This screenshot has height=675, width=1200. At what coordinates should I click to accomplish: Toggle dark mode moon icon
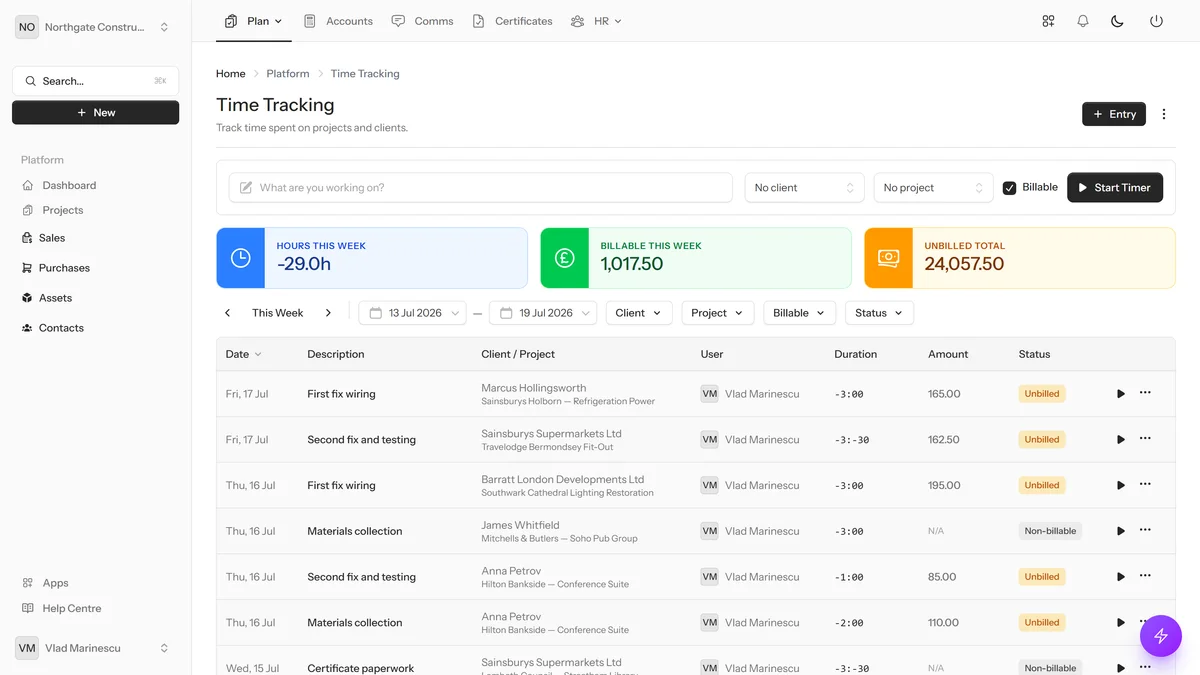tap(1118, 21)
